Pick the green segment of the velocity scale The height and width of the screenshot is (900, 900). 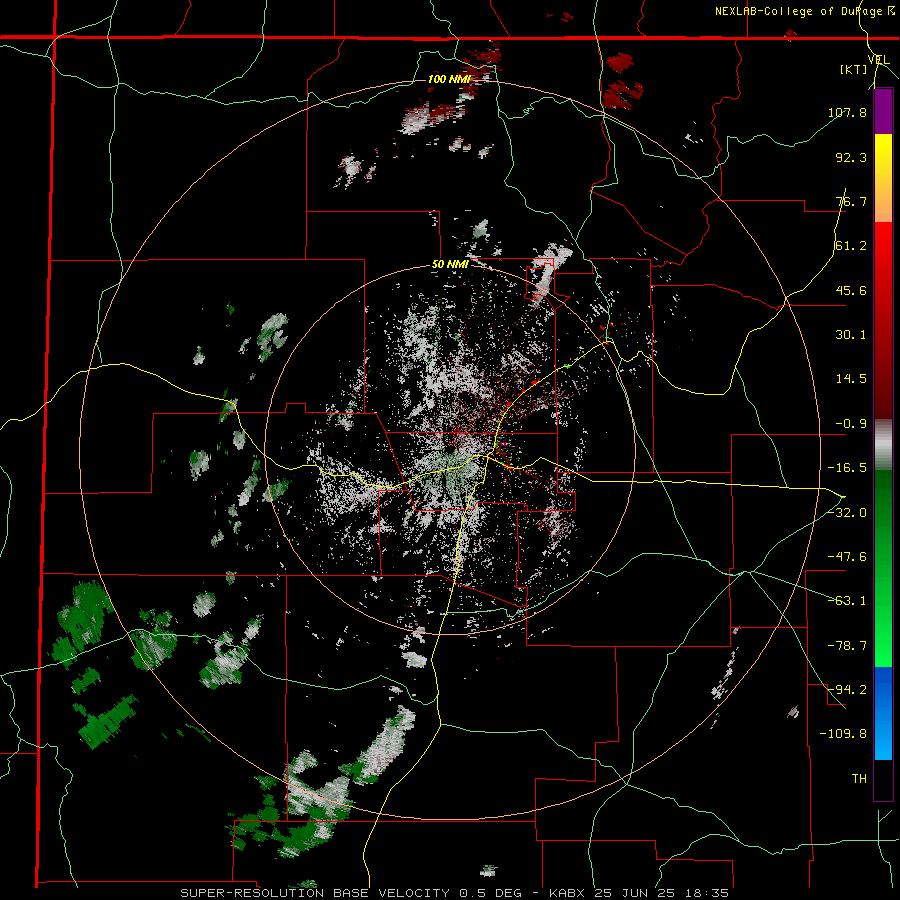tap(883, 568)
